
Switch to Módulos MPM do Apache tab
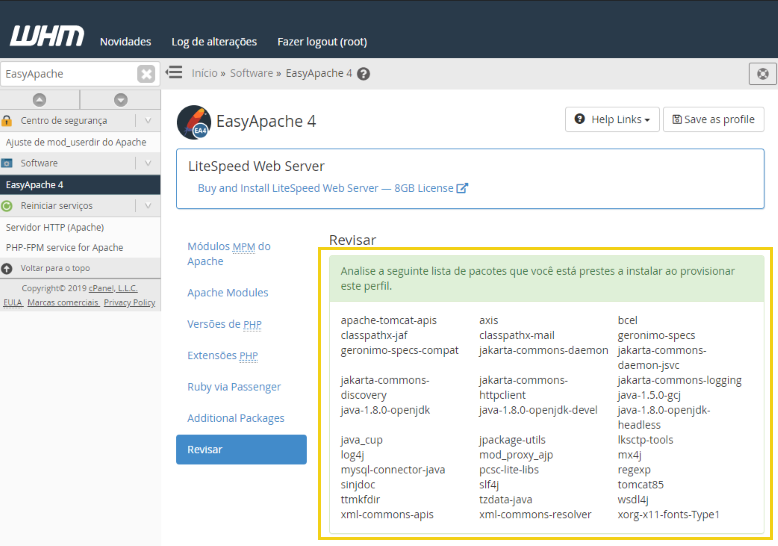229,254
